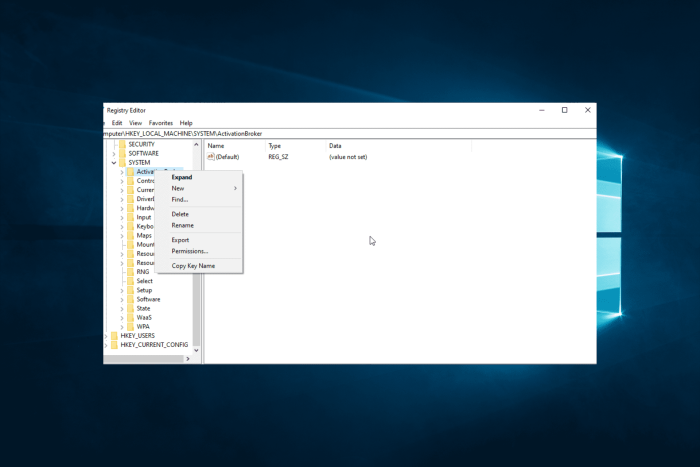Click the HKEY_CURRENT_CONFIG folder icon

tap(114, 345)
